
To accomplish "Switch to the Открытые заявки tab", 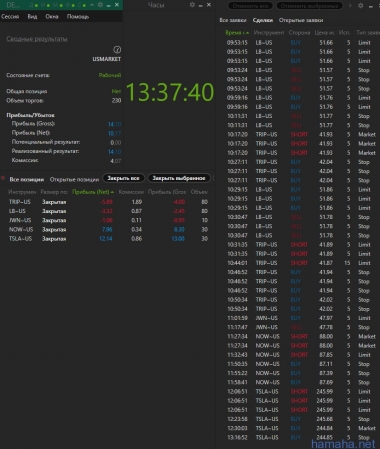I will click(301, 20).
